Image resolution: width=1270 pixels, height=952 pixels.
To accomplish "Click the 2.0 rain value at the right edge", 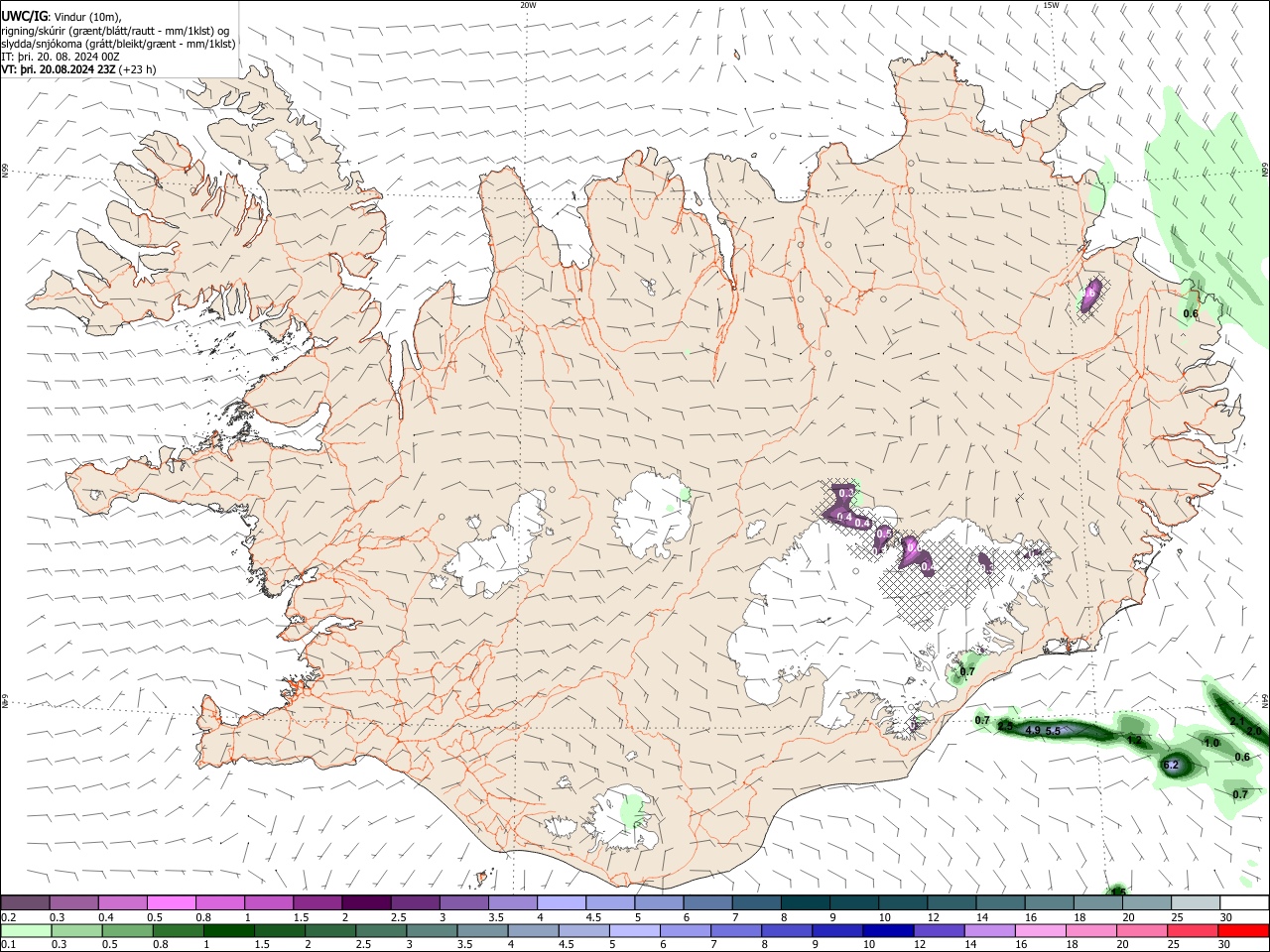I will click(x=1254, y=731).
